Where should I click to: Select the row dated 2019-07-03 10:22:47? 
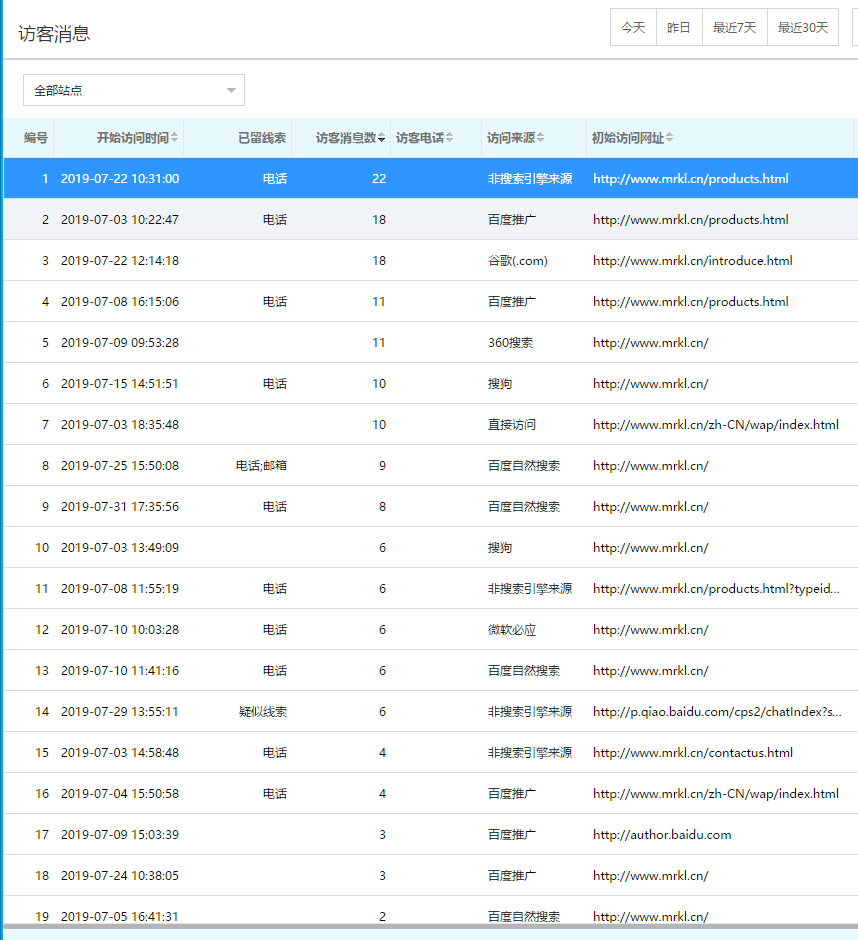tap(430, 219)
